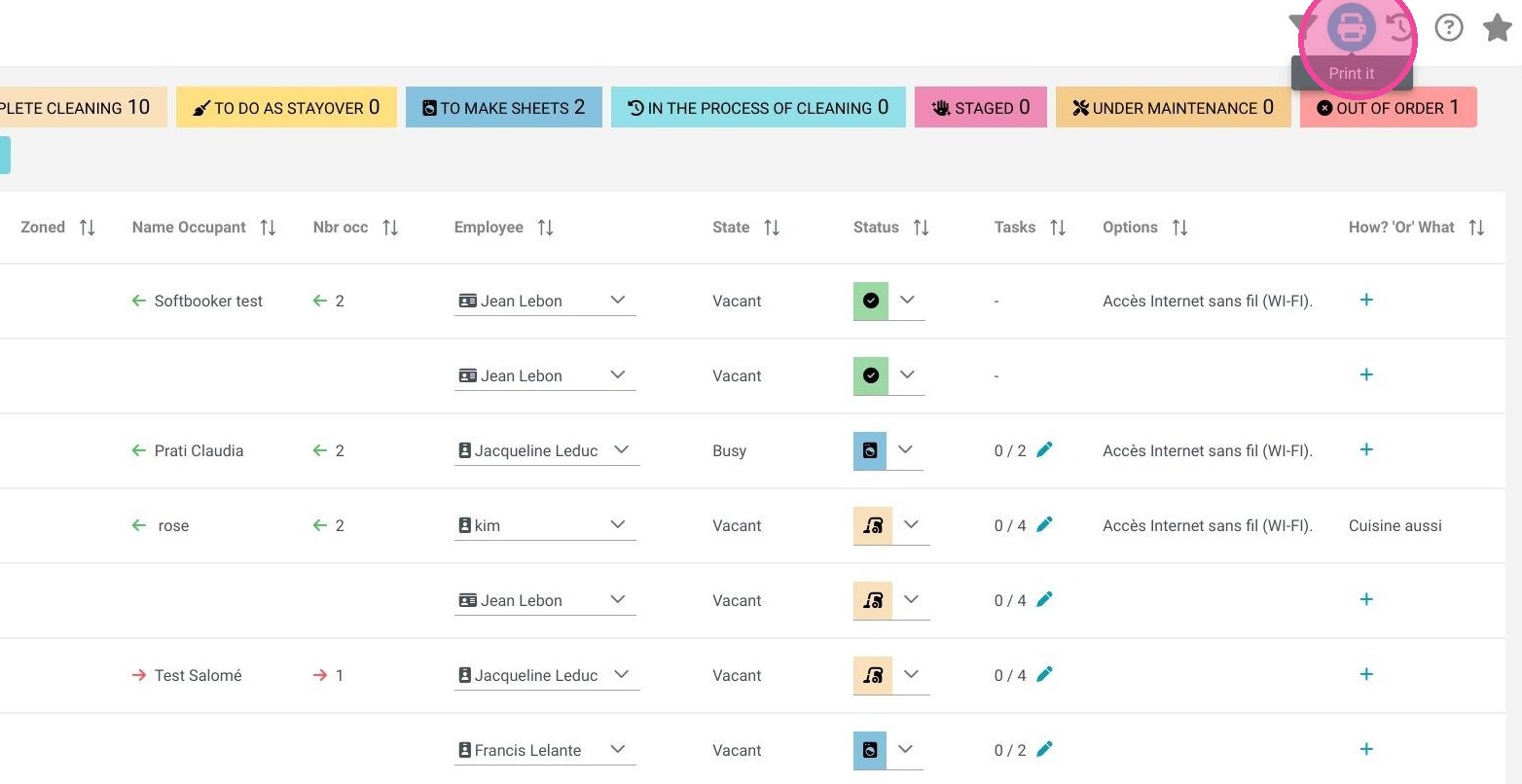The height and width of the screenshot is (784, 1522).
Task: Open Jean Lebon employee dropdown for Softbooker test
Action: [x=545, y=301]
